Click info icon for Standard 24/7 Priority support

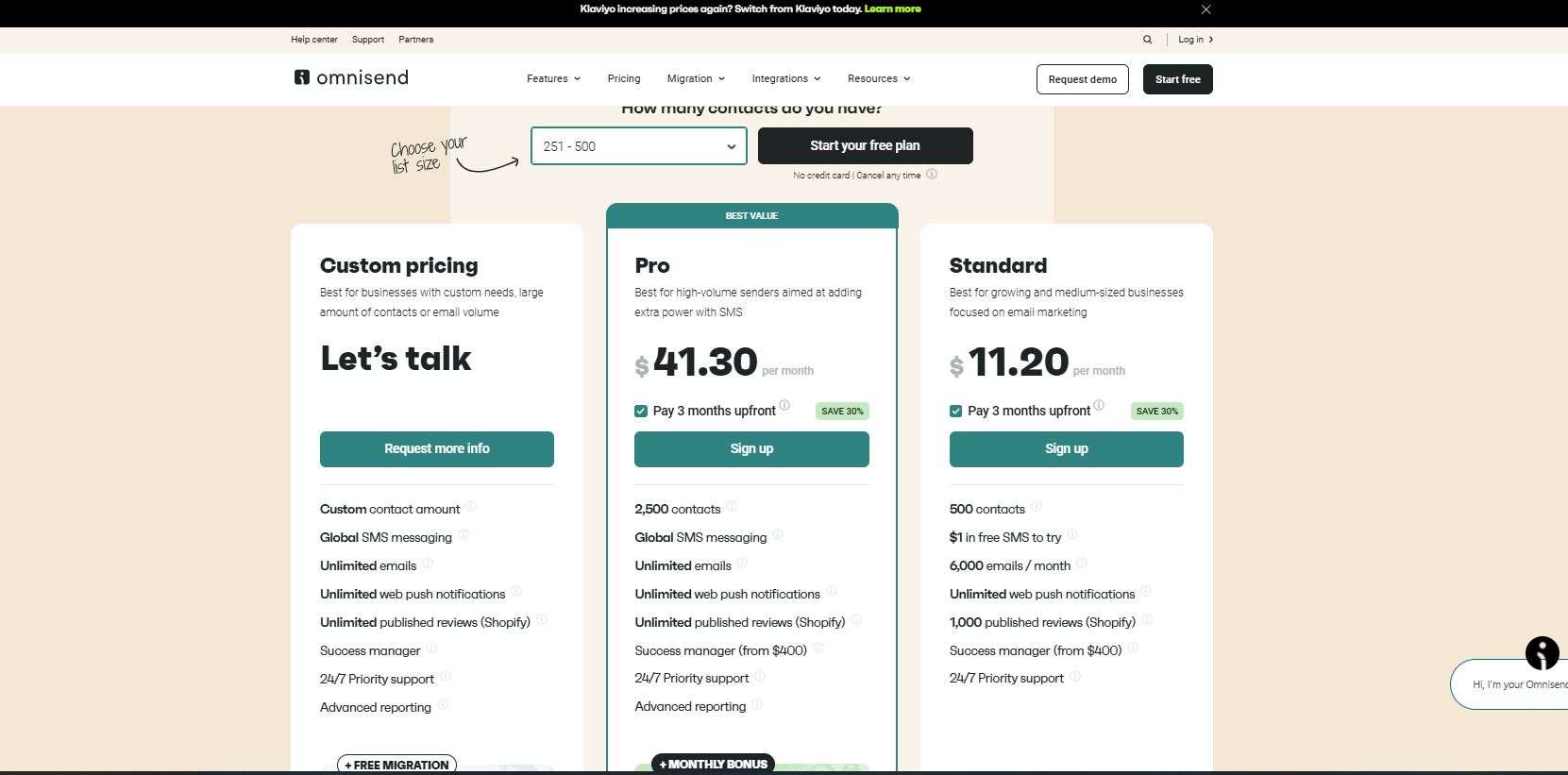(1075, 676)
